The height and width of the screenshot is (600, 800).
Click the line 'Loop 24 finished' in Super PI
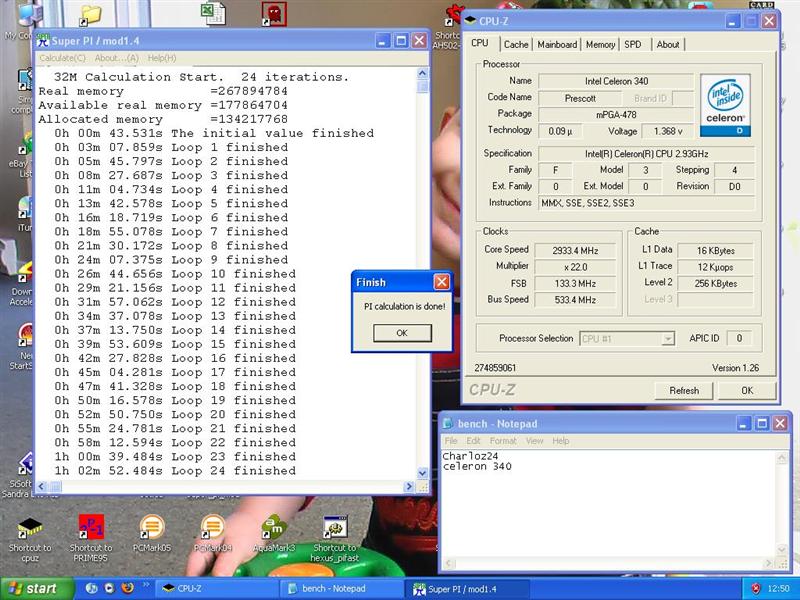[x=175, y=471]
